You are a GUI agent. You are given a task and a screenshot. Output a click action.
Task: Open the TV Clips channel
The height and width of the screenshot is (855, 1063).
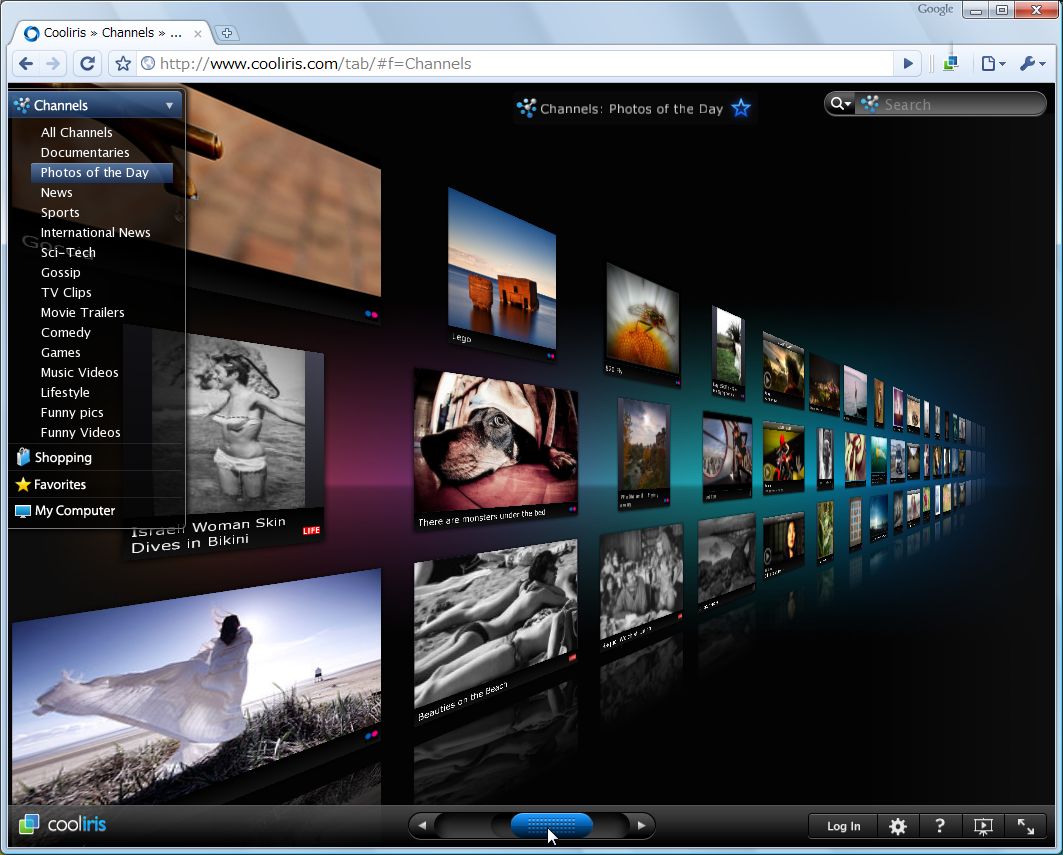[66, 292]
